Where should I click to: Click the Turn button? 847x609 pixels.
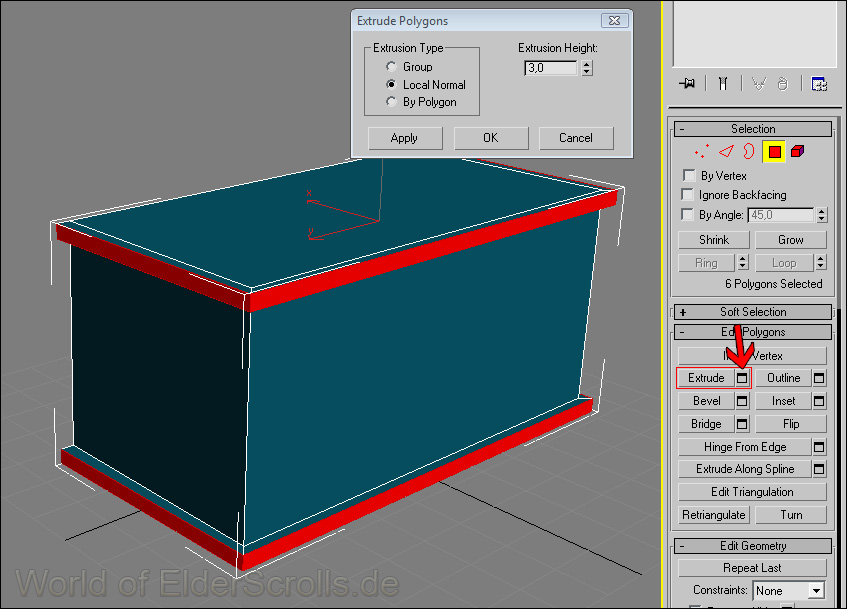click(791, 515)
